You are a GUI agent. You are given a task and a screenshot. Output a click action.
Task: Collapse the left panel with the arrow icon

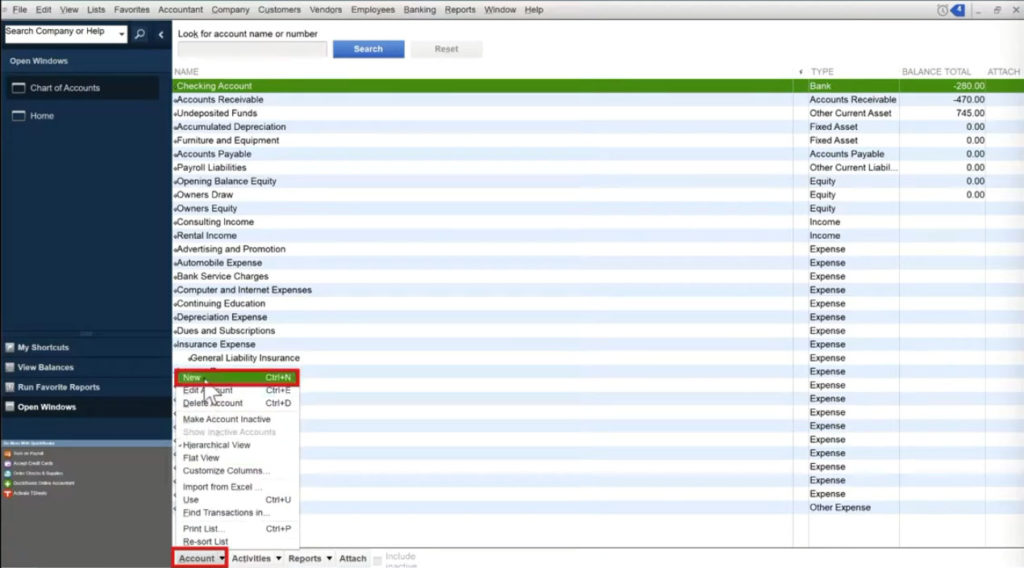click(162, 34)
